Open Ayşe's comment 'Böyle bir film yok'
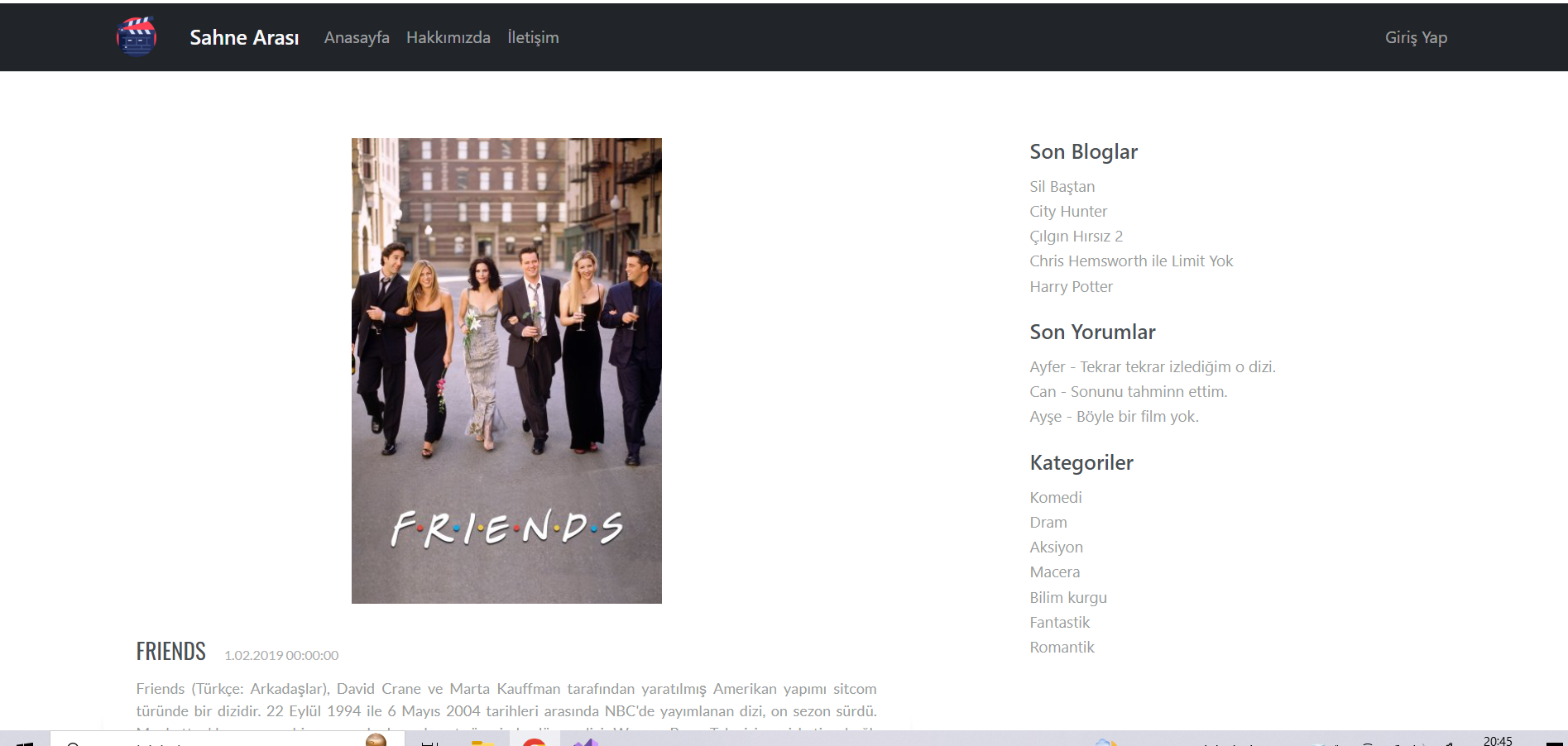The width and height of the screenshot is (1568, 746). (x=1114, y=417)
